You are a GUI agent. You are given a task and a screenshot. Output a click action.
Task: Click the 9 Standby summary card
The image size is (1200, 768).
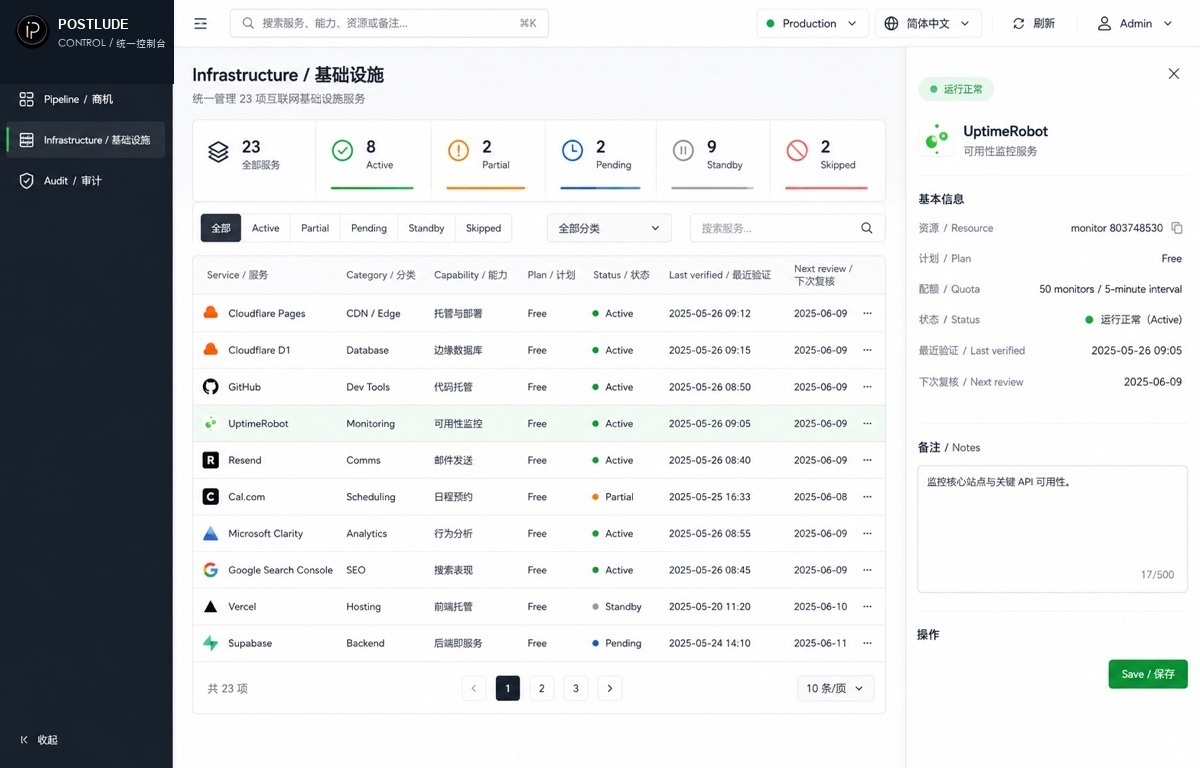(713, 160)
